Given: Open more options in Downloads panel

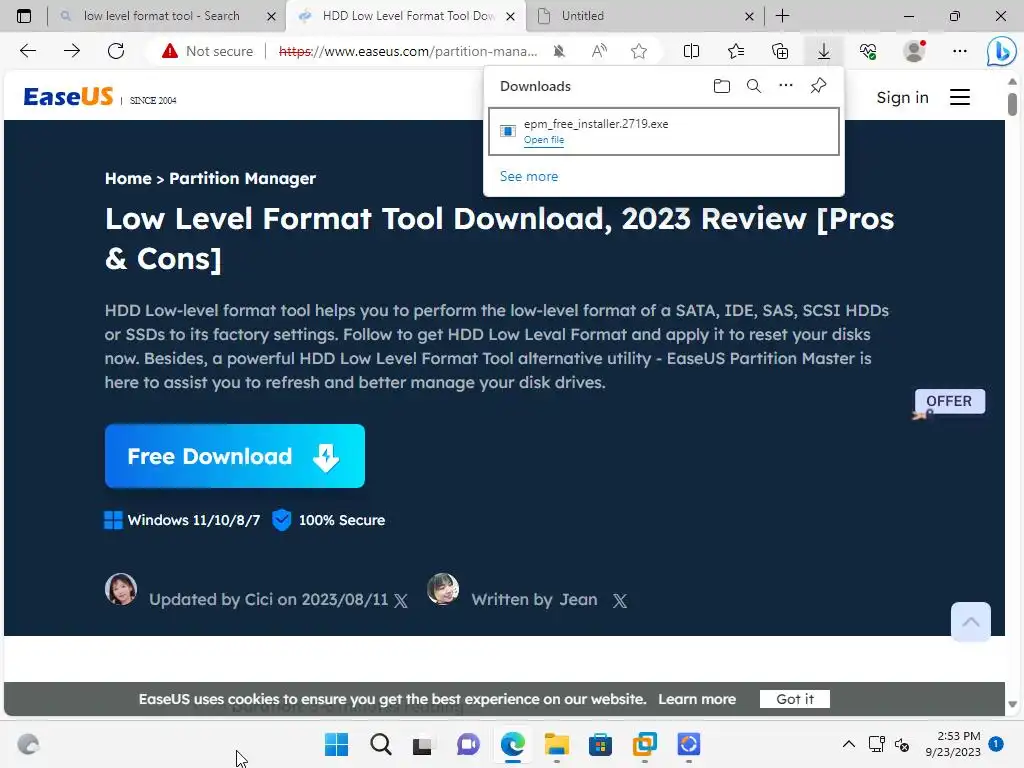Looking at the screenshot, I should tap(786, 86).
